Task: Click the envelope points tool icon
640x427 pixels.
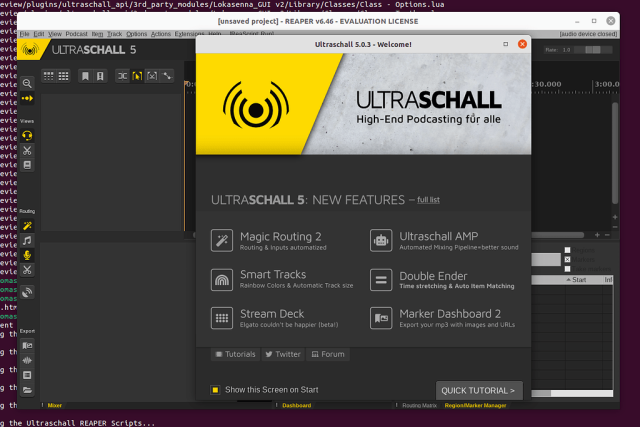Action: tap(167, 76)
